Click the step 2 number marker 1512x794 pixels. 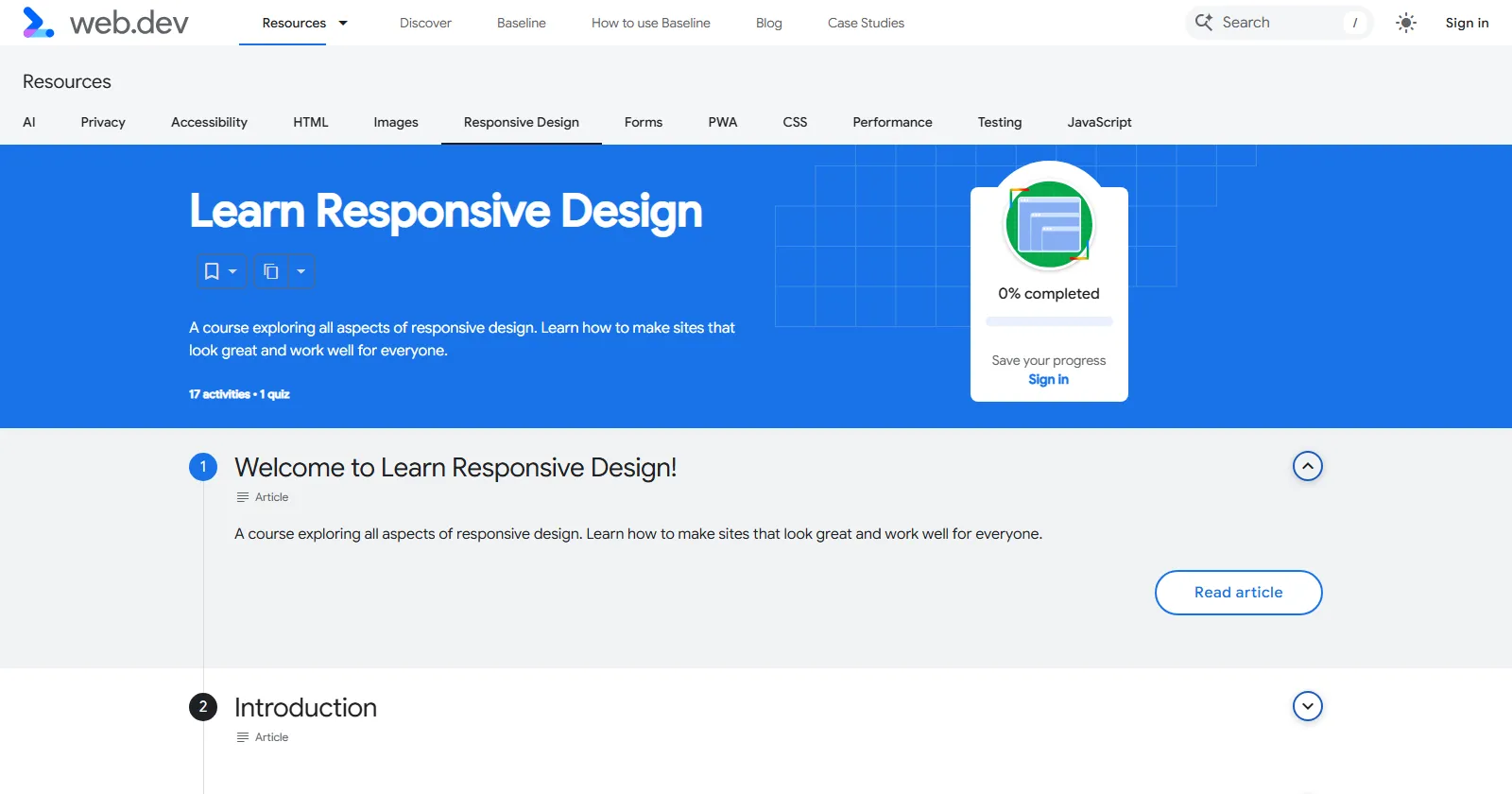[203, 707]
